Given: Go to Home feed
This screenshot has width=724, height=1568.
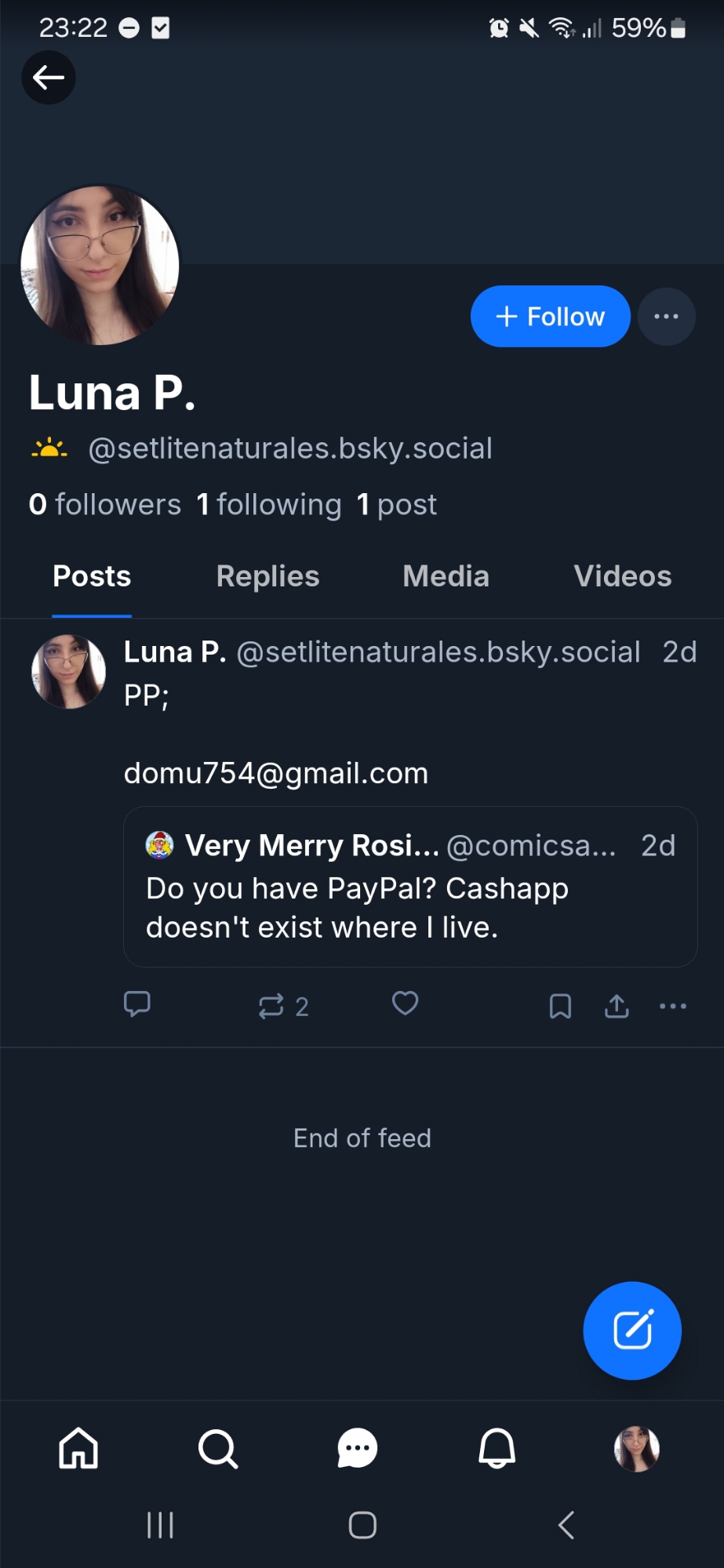Looking at the screenshot, I should pos(79,1448).
